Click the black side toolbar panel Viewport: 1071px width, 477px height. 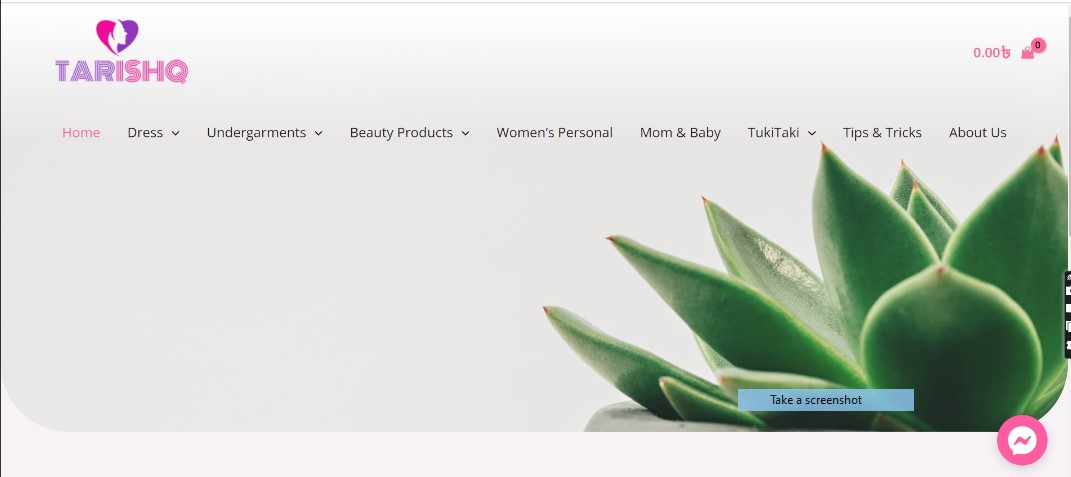(1067, 314)
